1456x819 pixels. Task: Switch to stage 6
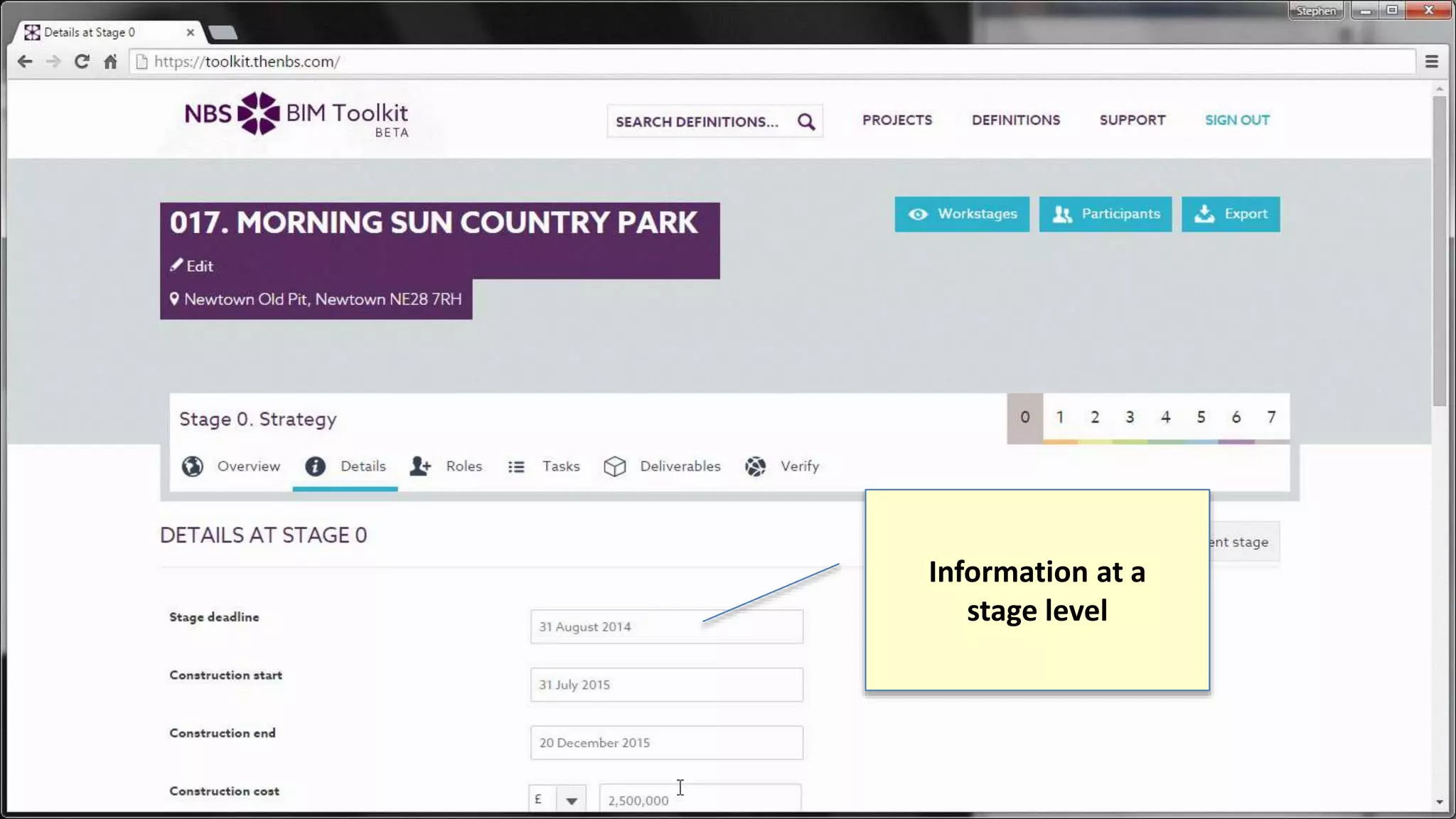1236,417
